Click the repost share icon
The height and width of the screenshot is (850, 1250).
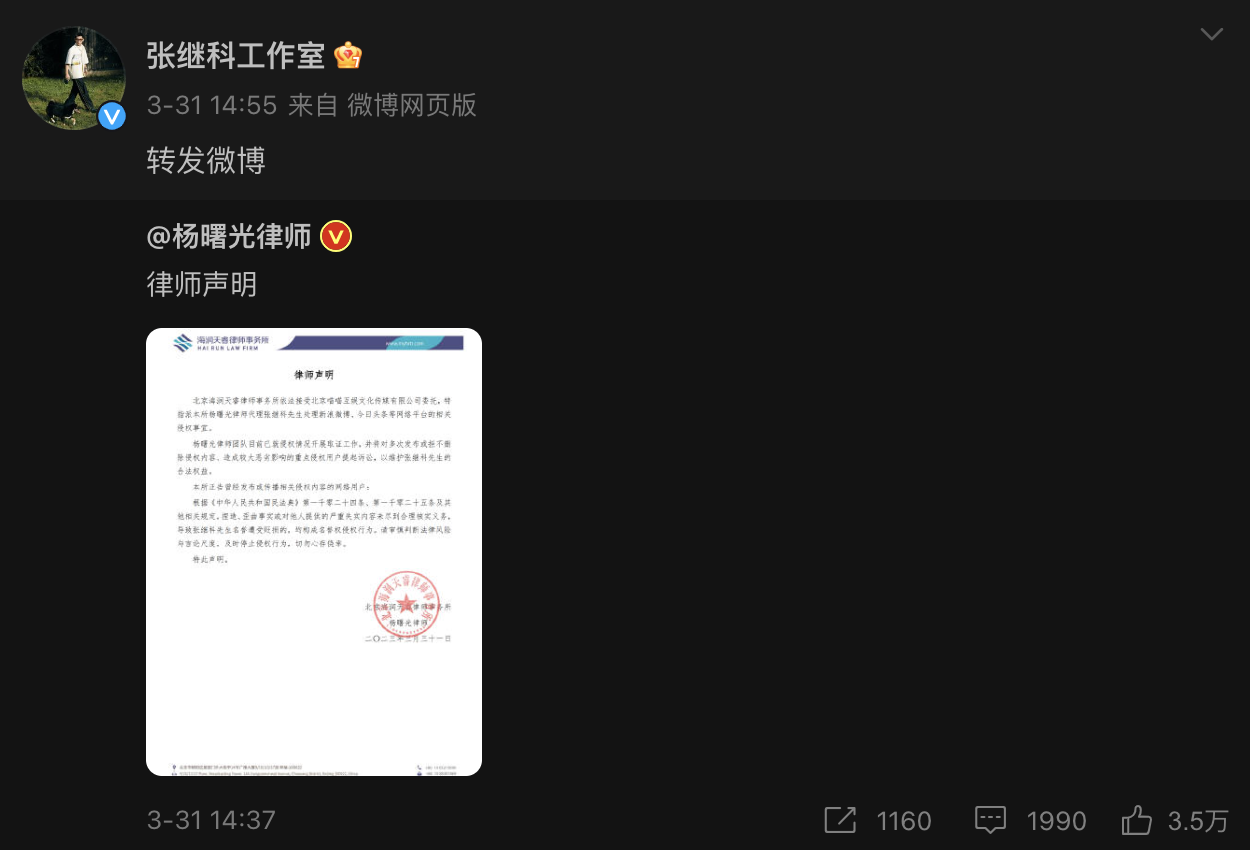(x=840, y=821)
